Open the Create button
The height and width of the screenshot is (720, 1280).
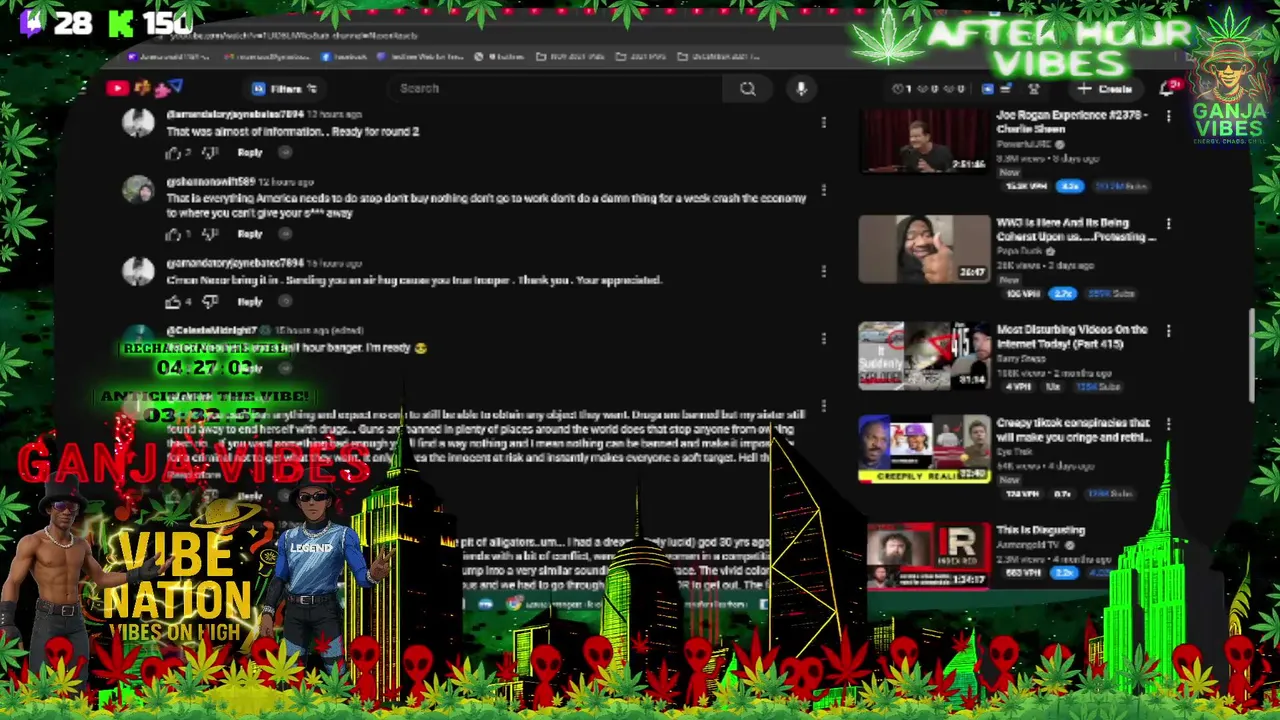[1105, 89]
